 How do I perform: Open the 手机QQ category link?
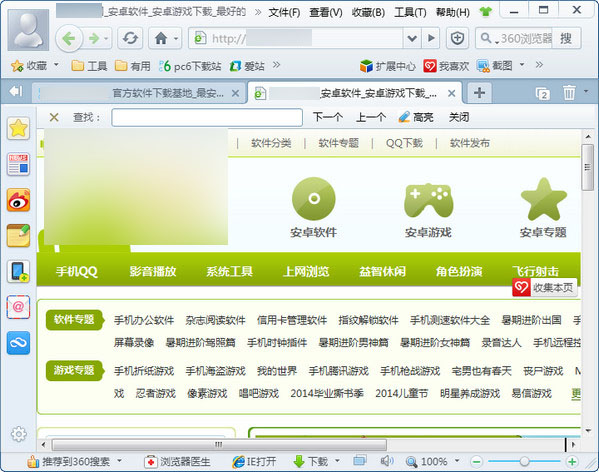(77, 272)
